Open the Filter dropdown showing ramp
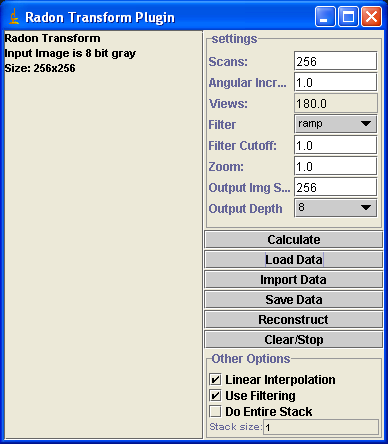This screenshot has height=444, width=388. (x=336, y=124)
